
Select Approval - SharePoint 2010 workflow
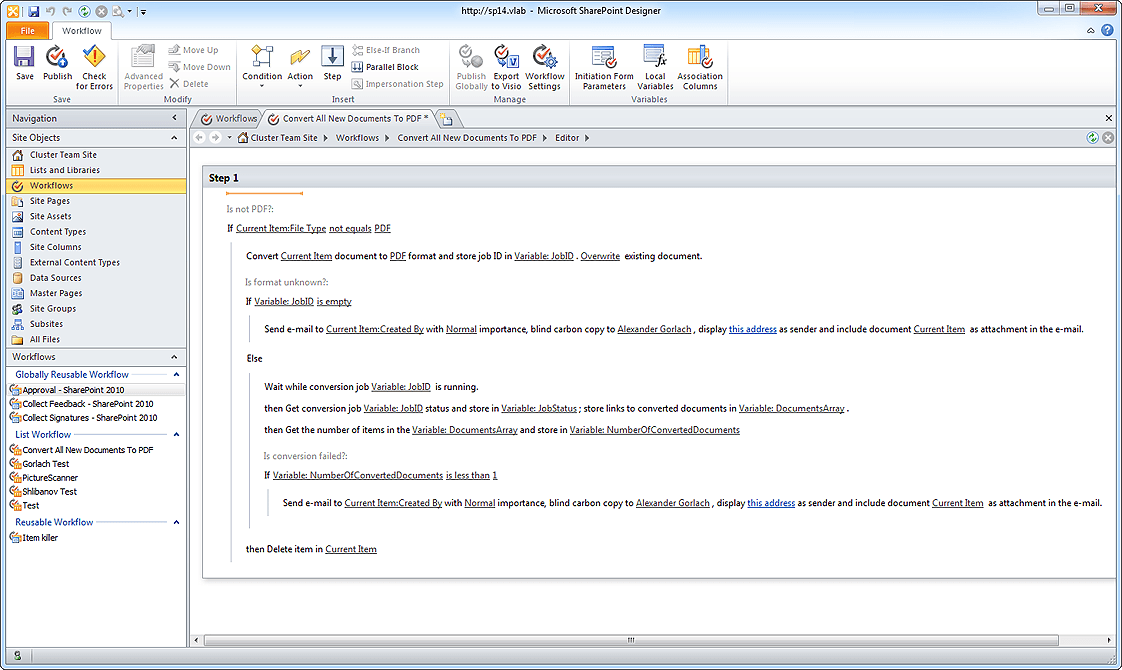tap(96, 390)
